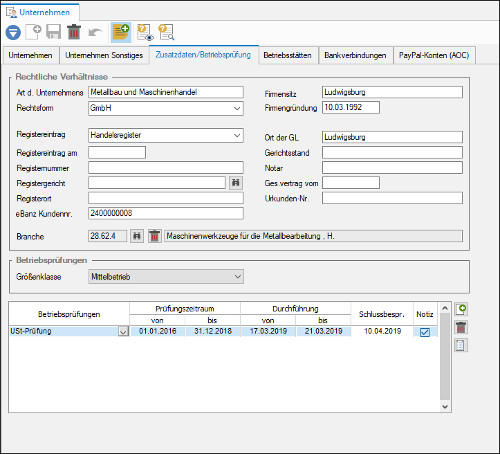The image size is (500, 454).
Task: Click the red trash delete icon in toolbar
Action: click(x=74, y=32)
